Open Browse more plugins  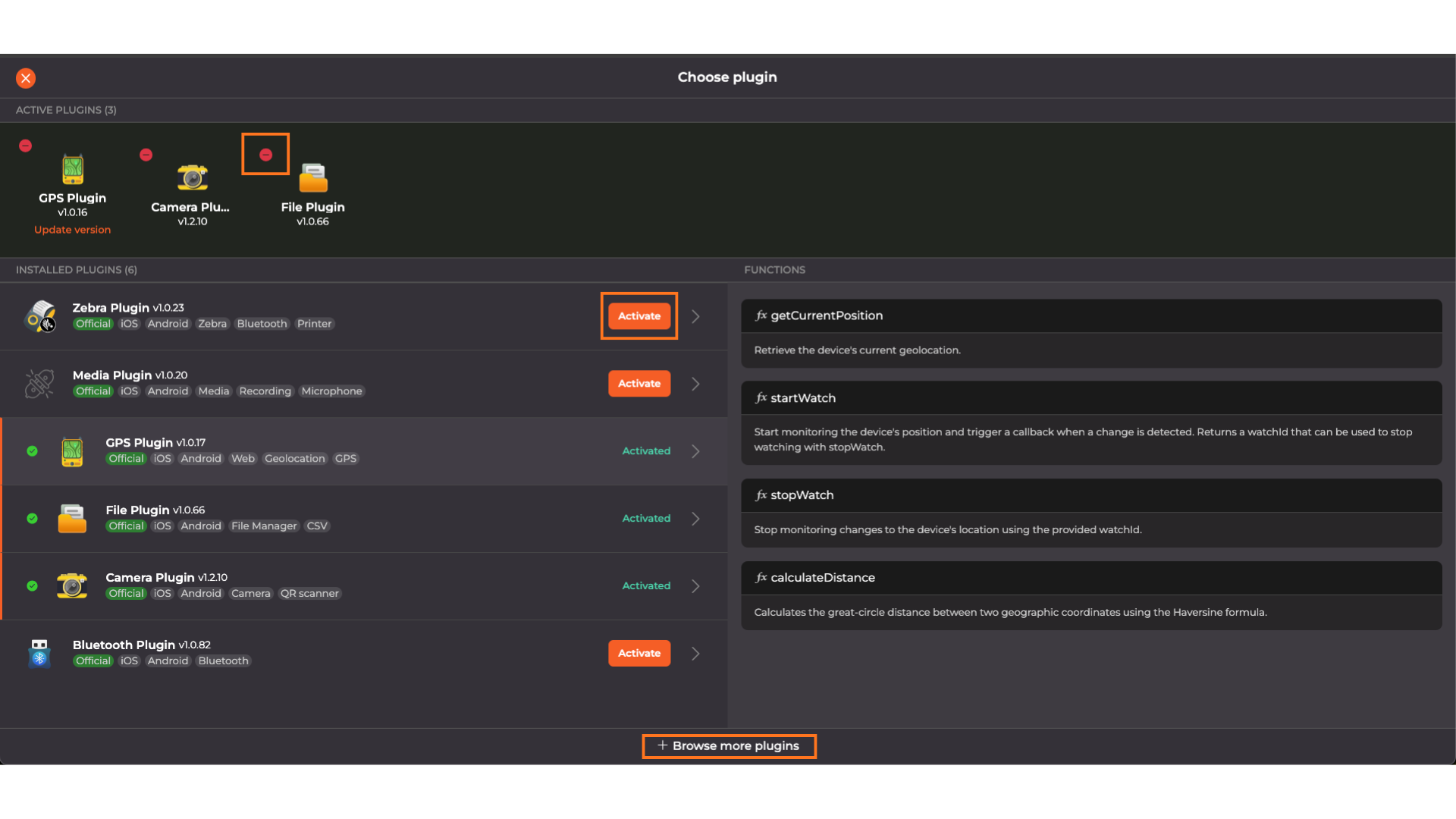pos(728,746)
